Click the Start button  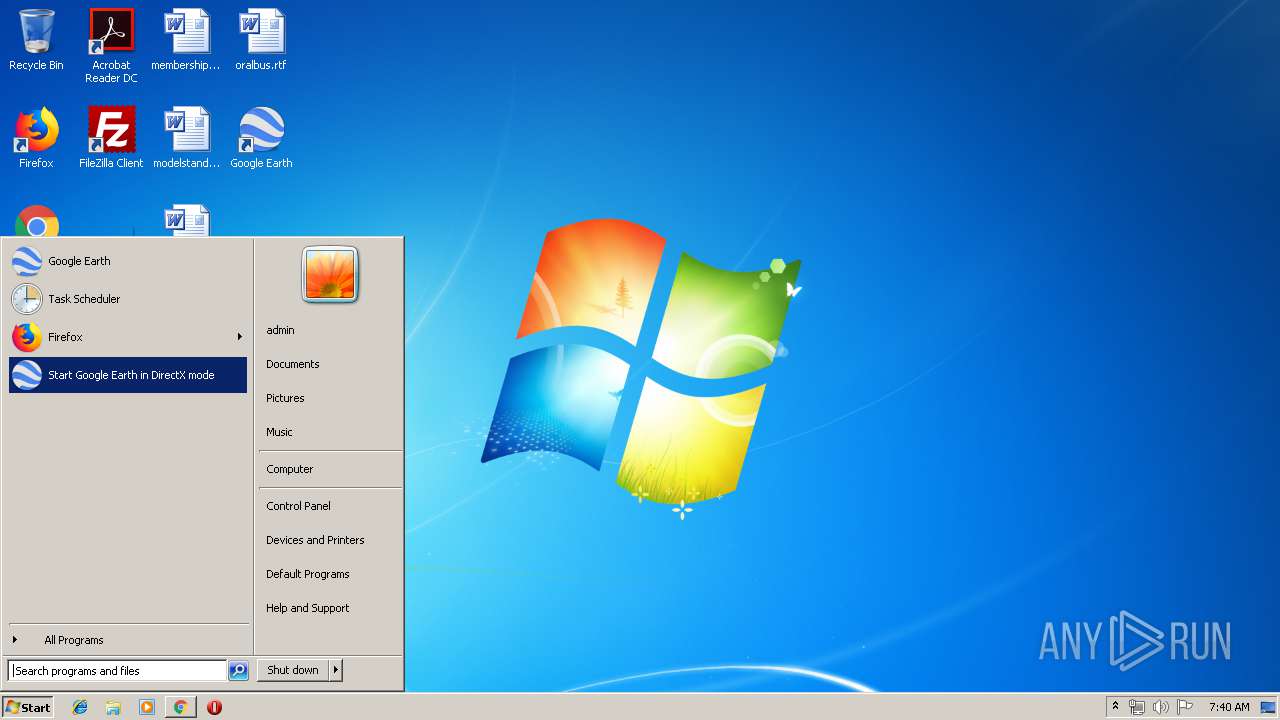tap(28, 707)
